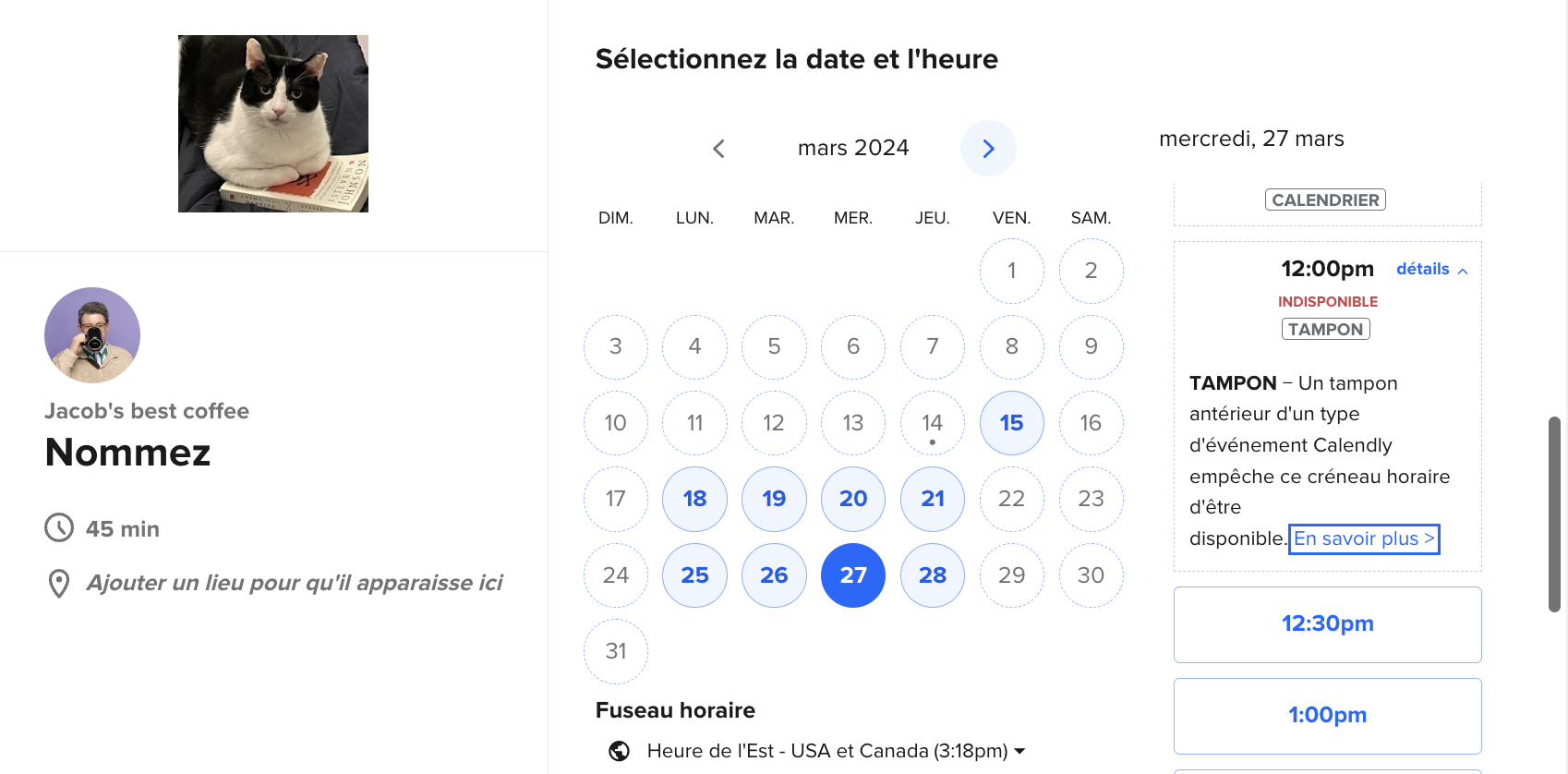Click the globe icon under Fuseau horaire
The width and height of the screenshot is (1568, 774).
tap(620, 751)
